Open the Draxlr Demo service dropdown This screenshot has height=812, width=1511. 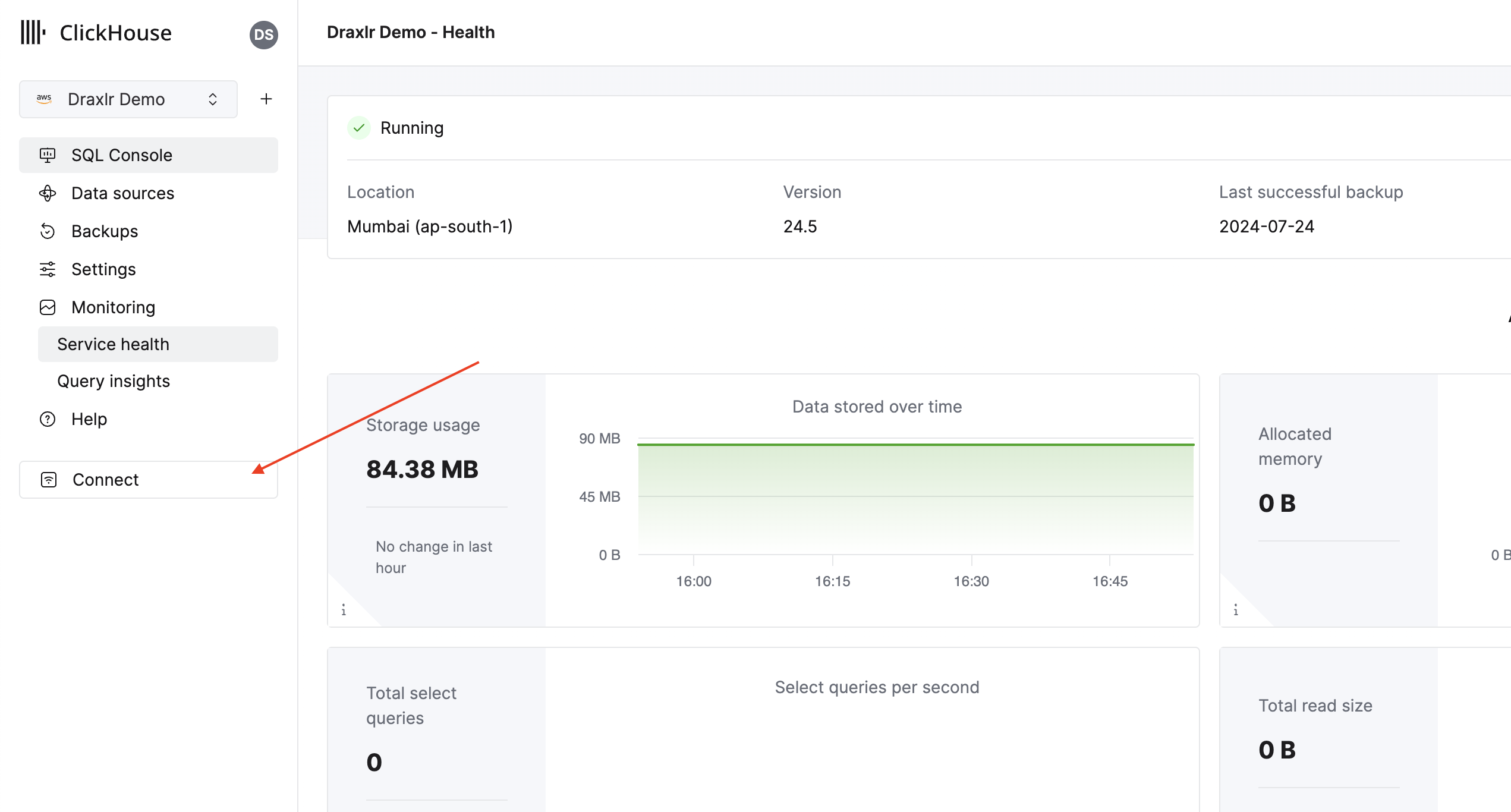pyautogui.click(x=128, y=99)
